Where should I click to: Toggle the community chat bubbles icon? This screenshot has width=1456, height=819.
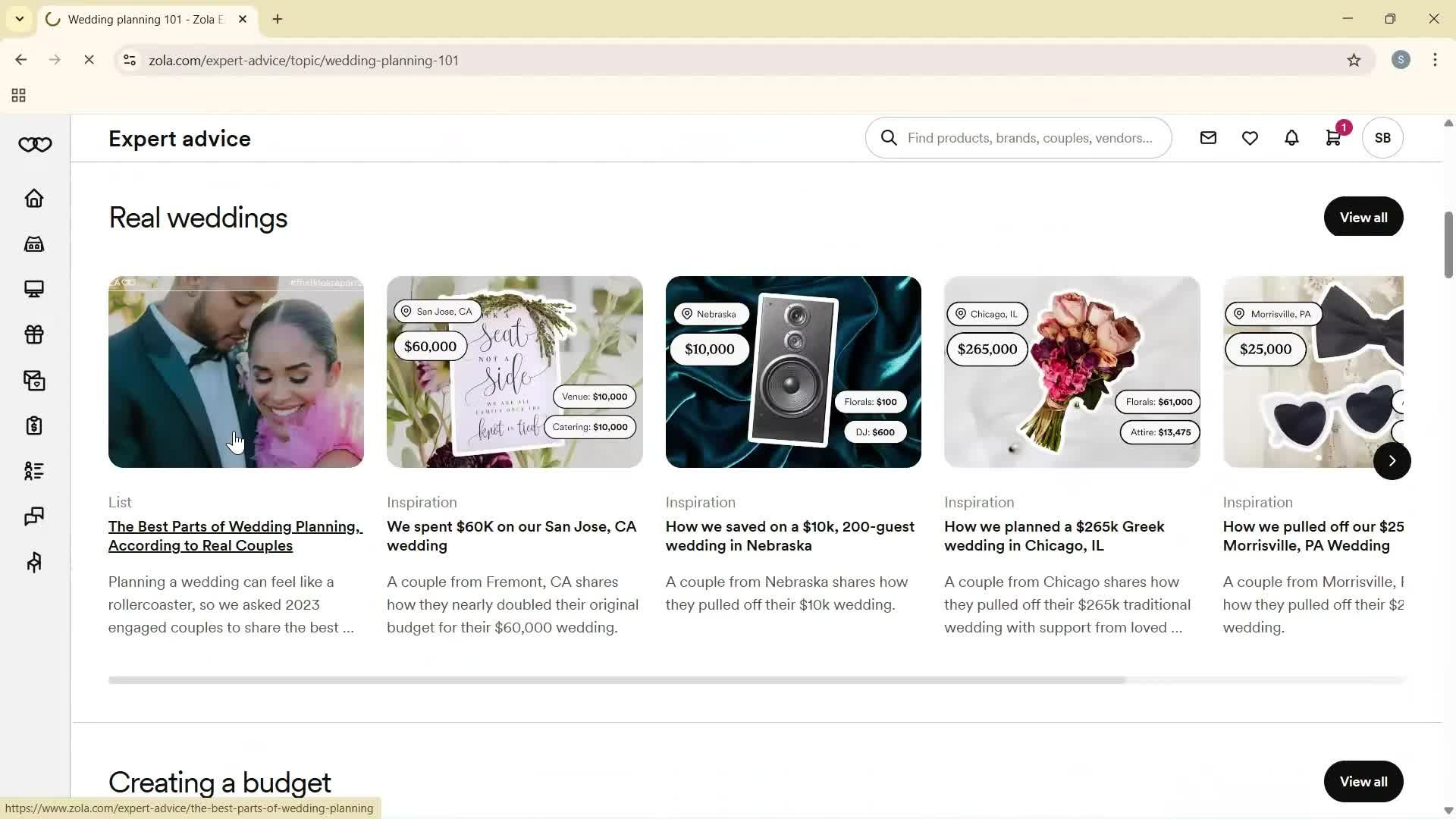coord(34,516)
